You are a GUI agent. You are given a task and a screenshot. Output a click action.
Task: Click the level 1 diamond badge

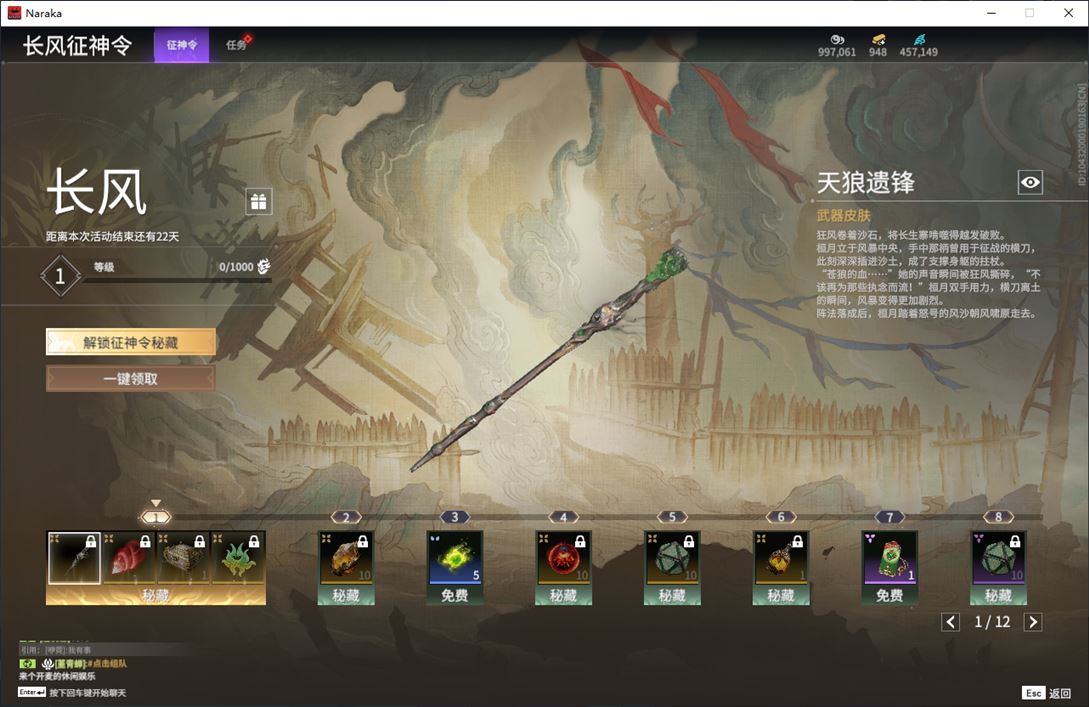tap(60, 276)
